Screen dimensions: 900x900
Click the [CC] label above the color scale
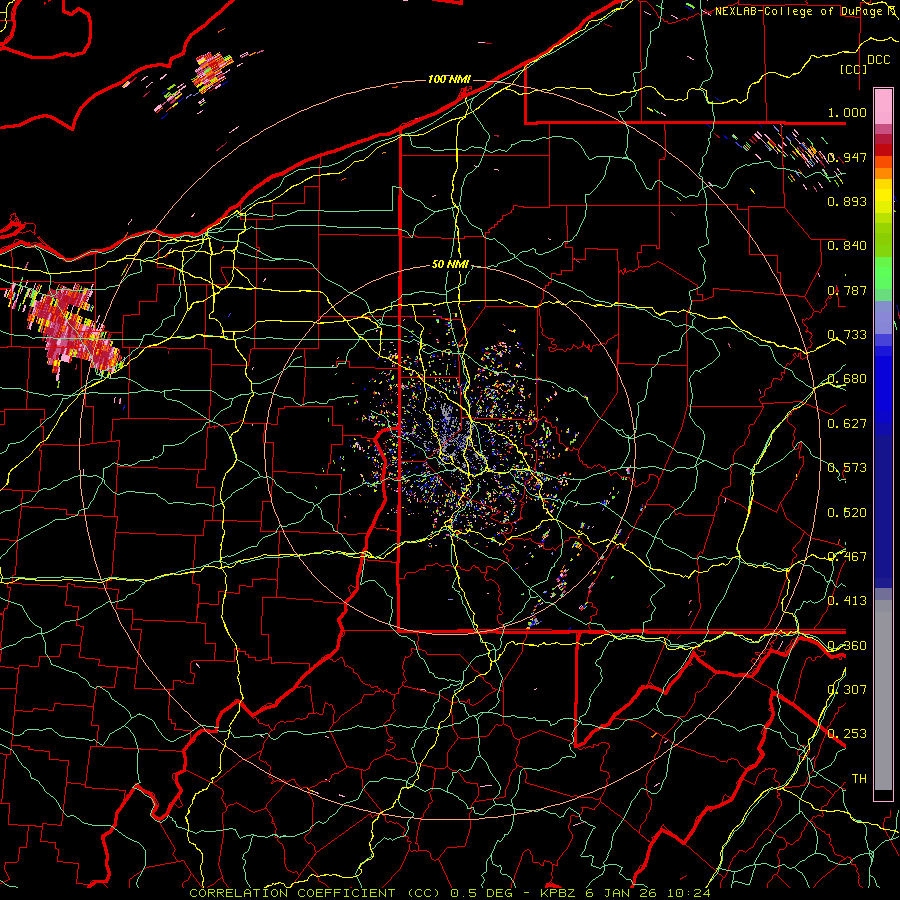point(854,69)
